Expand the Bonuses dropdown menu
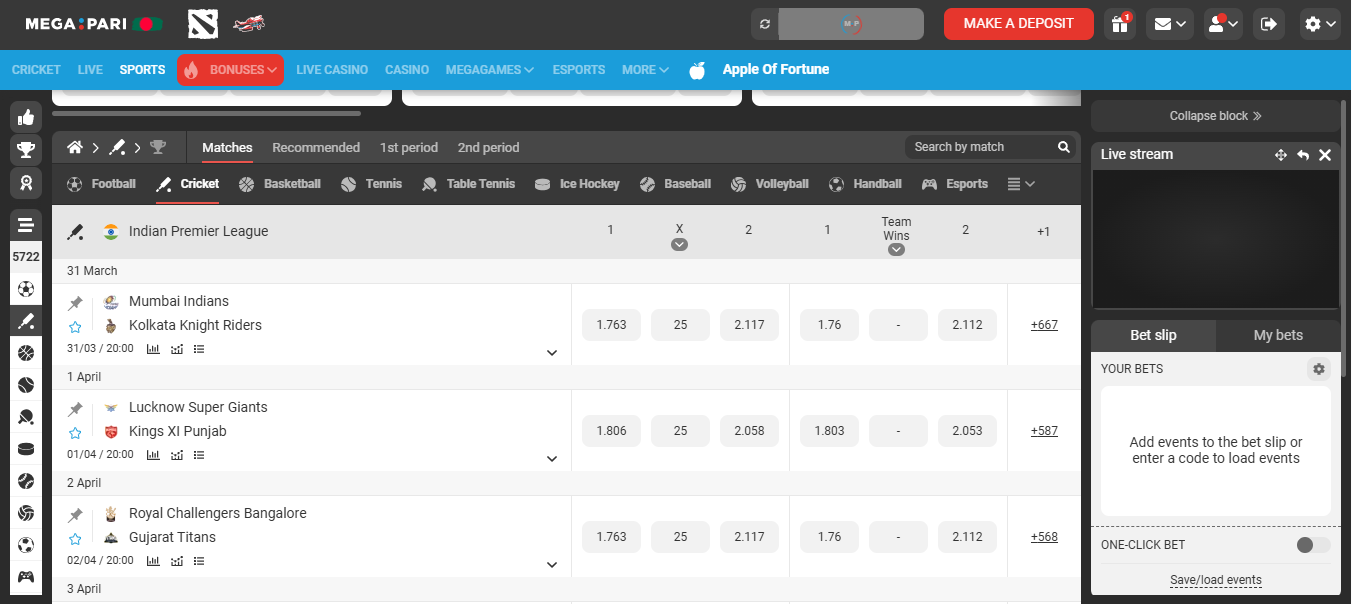Viewport: 1352px width, 604px height. 231,70
